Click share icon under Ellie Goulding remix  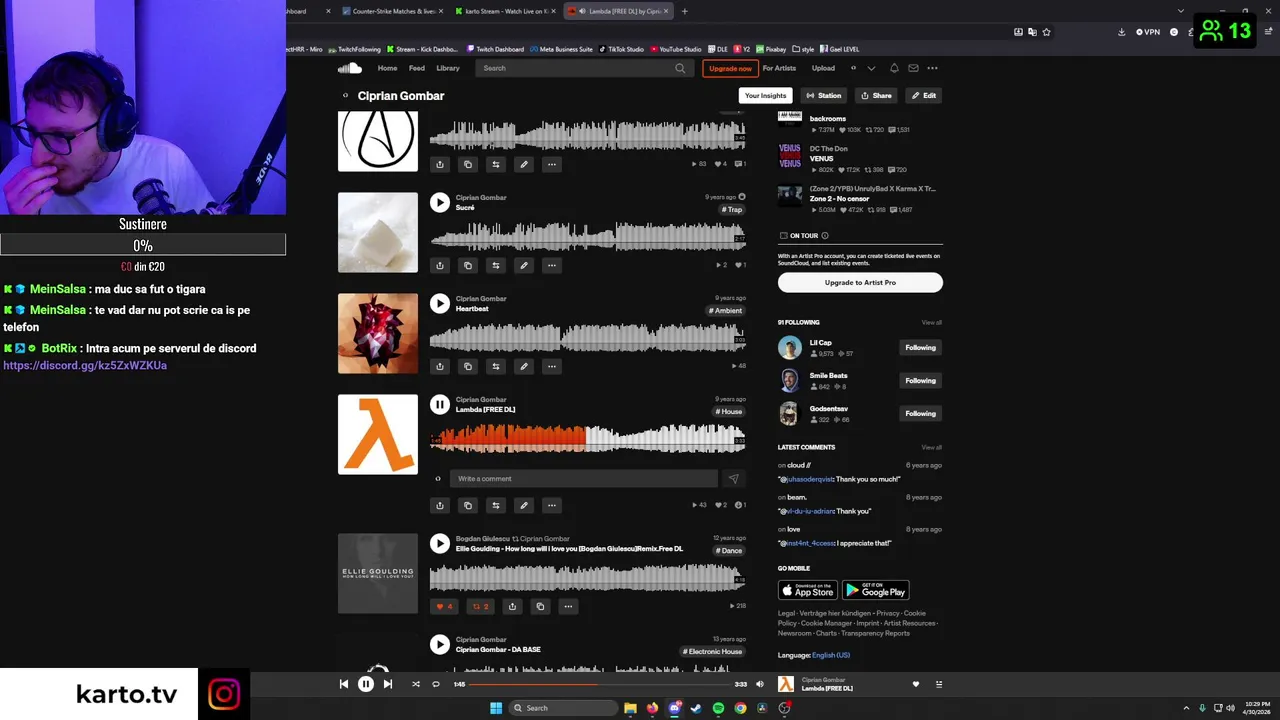pyautogui.click(x=512, y=606)
